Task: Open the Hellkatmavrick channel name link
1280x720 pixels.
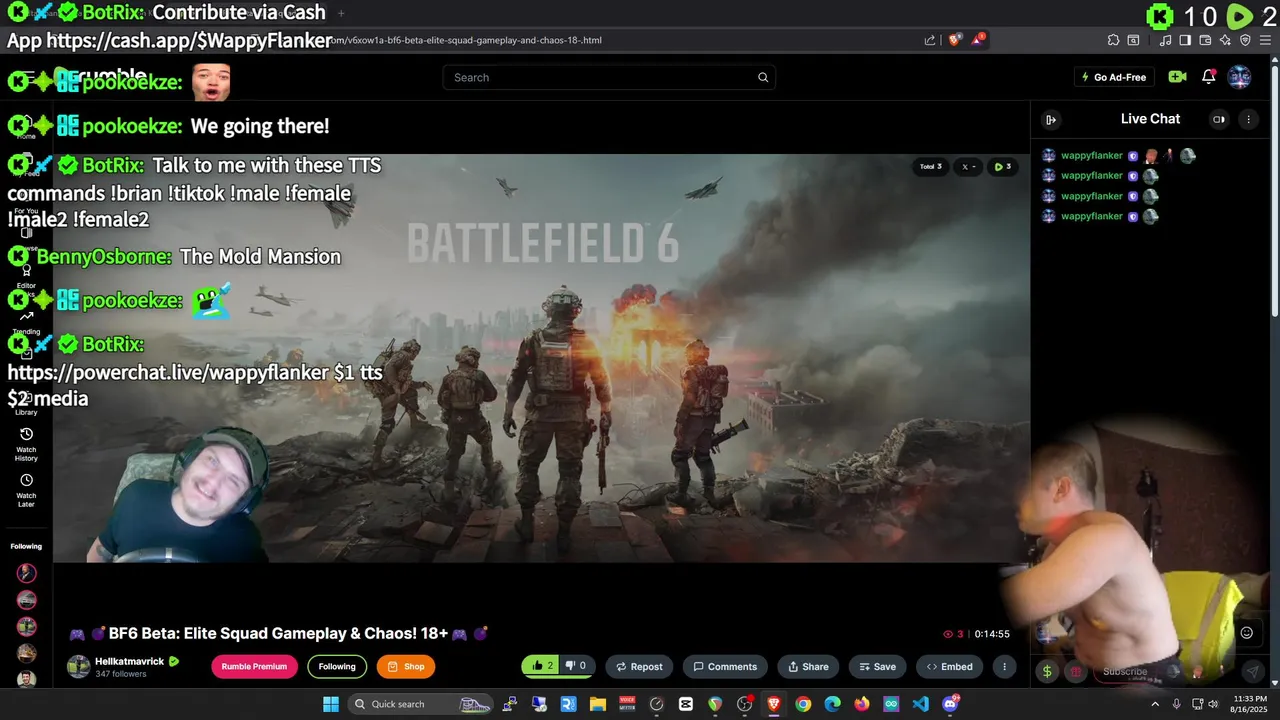Action: coord(129,661)
